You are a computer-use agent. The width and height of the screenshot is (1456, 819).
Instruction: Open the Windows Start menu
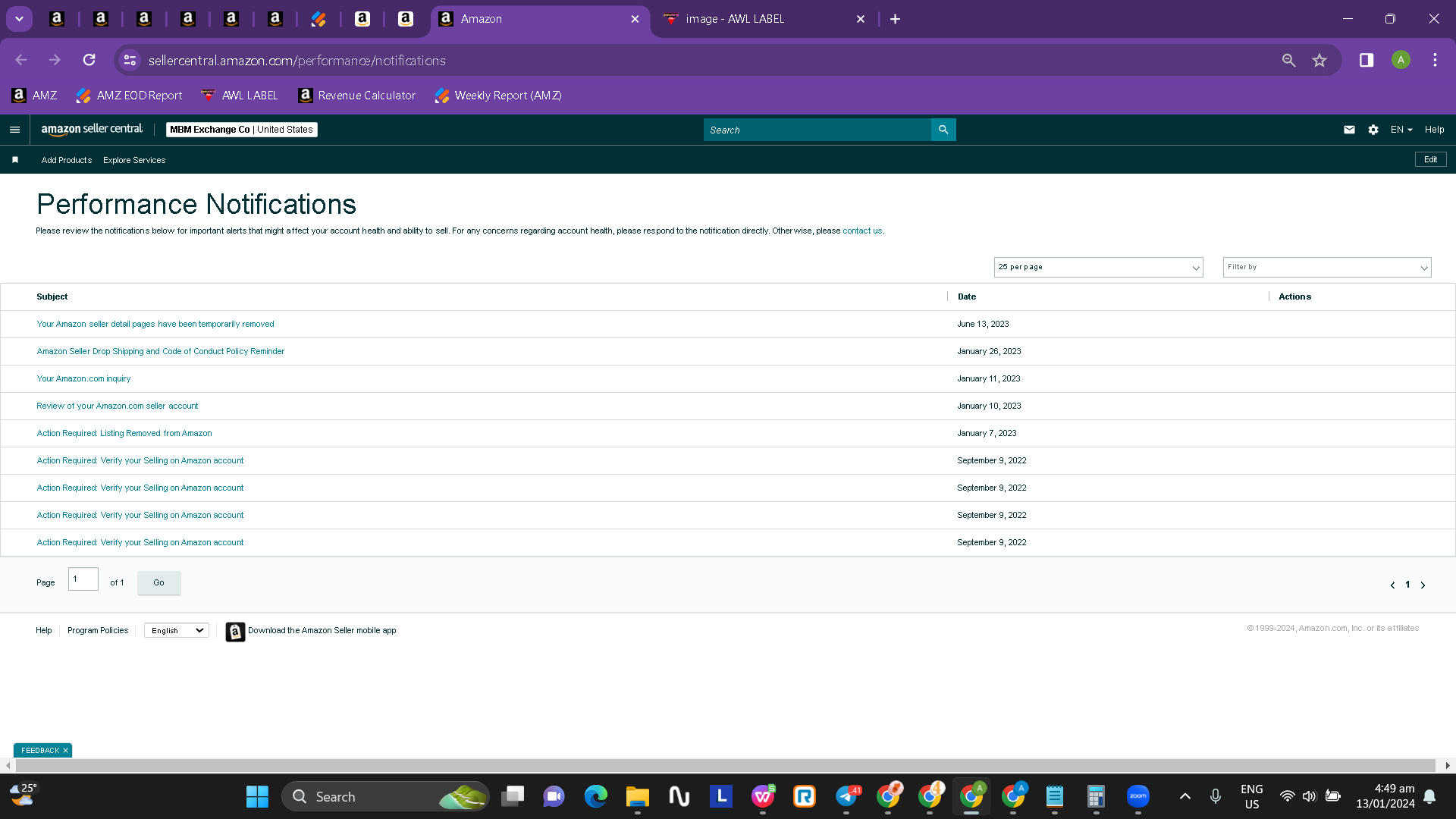tap(257, 796)
